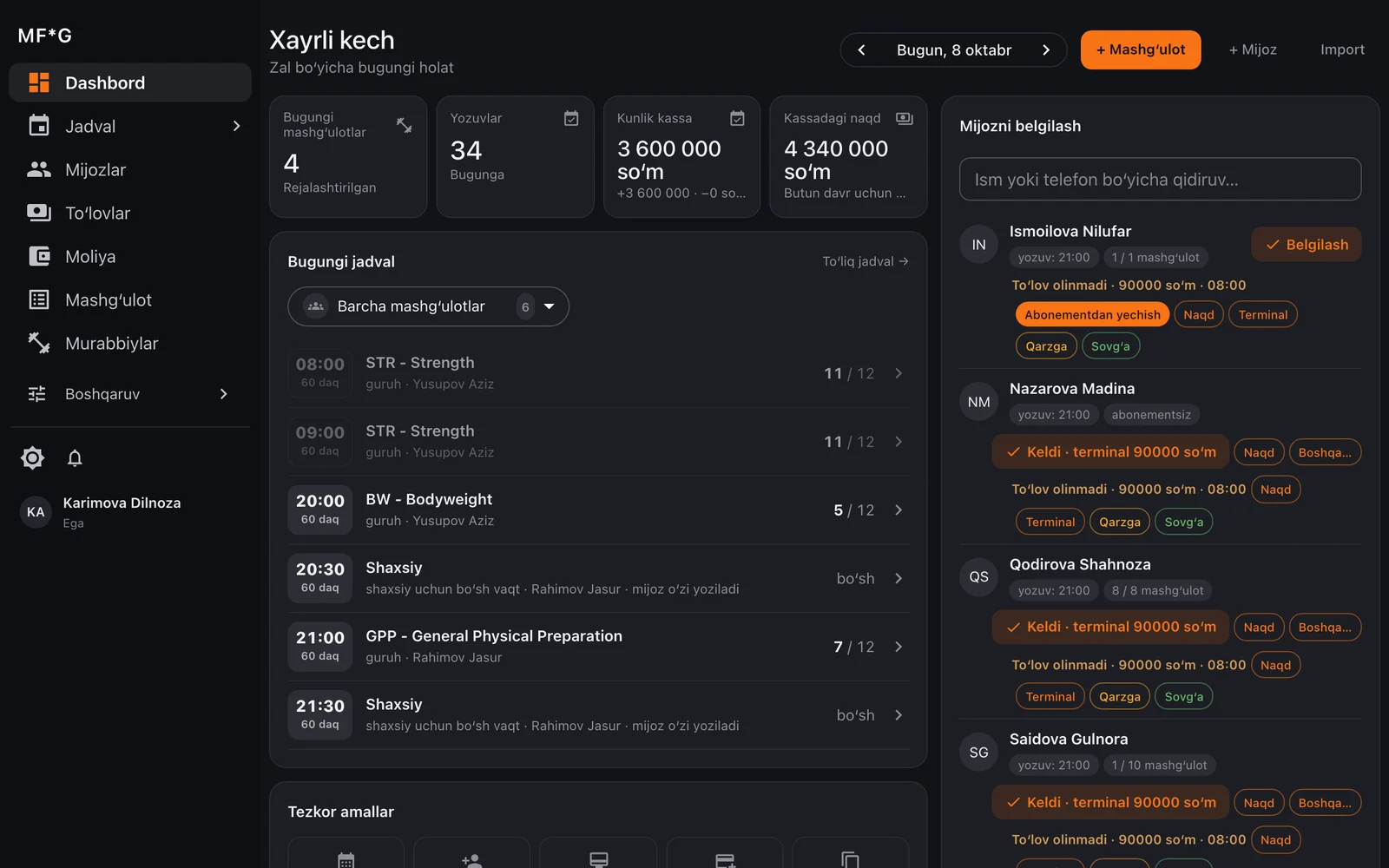Open the To'lovlar payments icon
The height and width of the screenshot is (868, 1389).
pyautogui.click(x=39, y=213)
